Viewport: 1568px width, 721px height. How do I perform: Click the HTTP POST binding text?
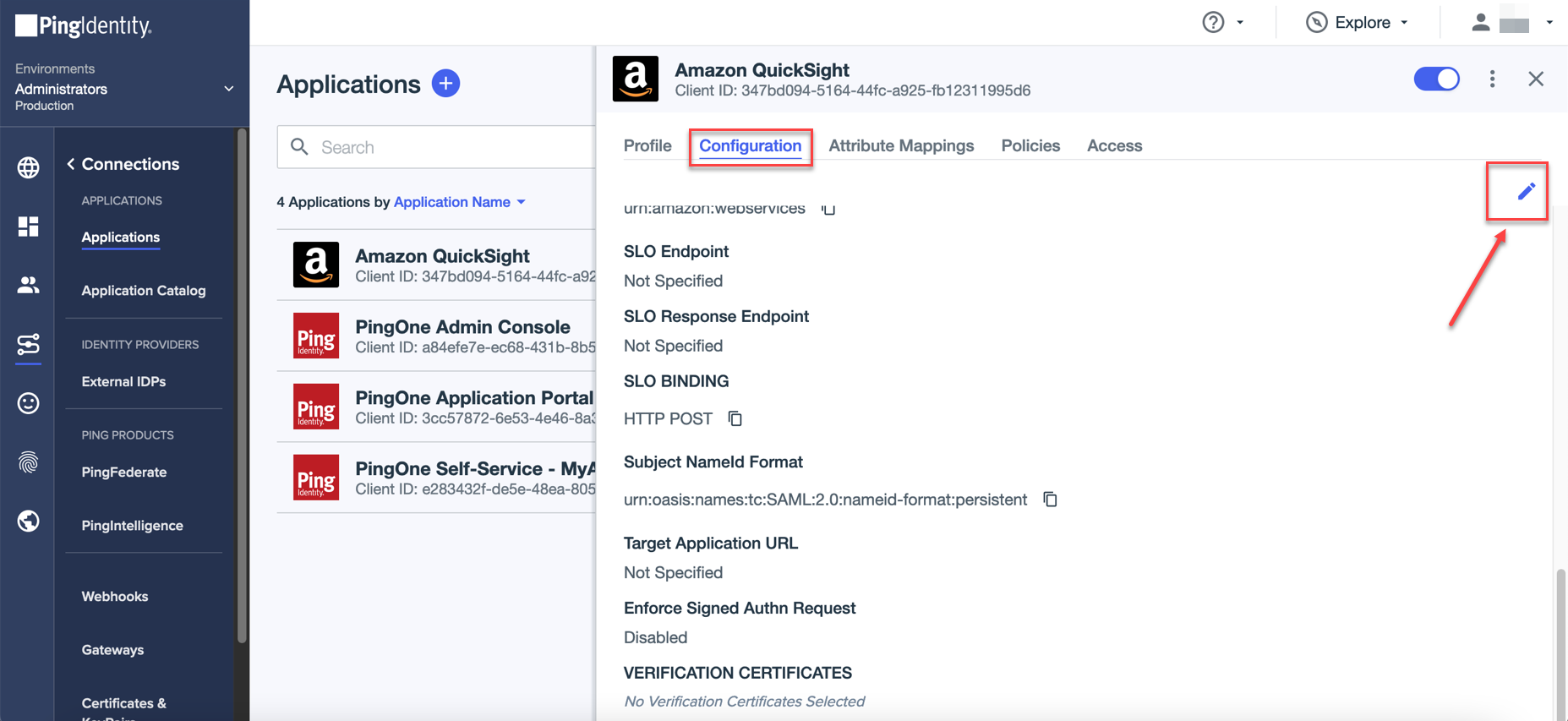tap(668, 418)
